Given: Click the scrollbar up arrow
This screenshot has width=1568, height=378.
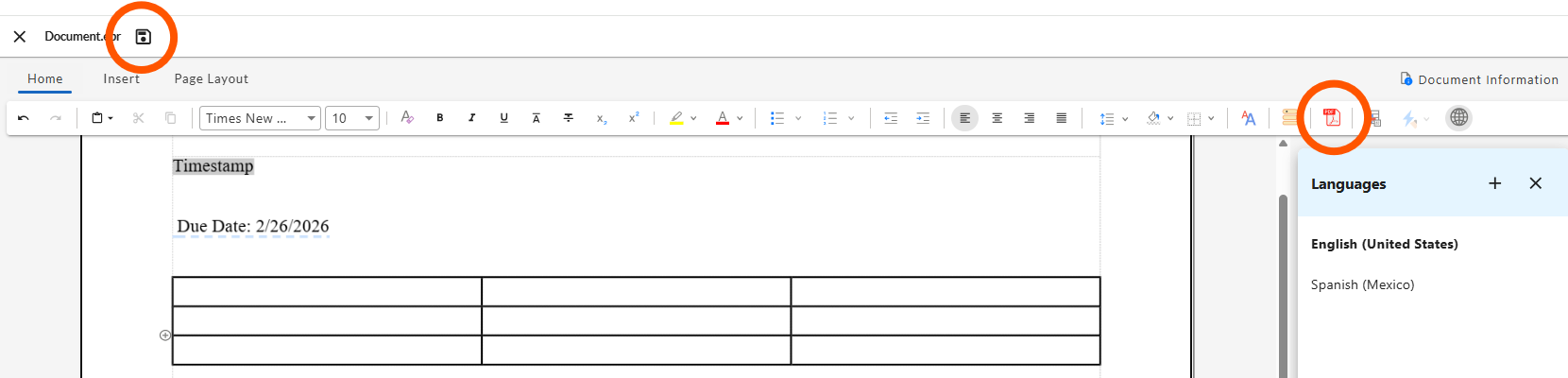Looking at the screenshot, I should click(x=1283, y=144).
